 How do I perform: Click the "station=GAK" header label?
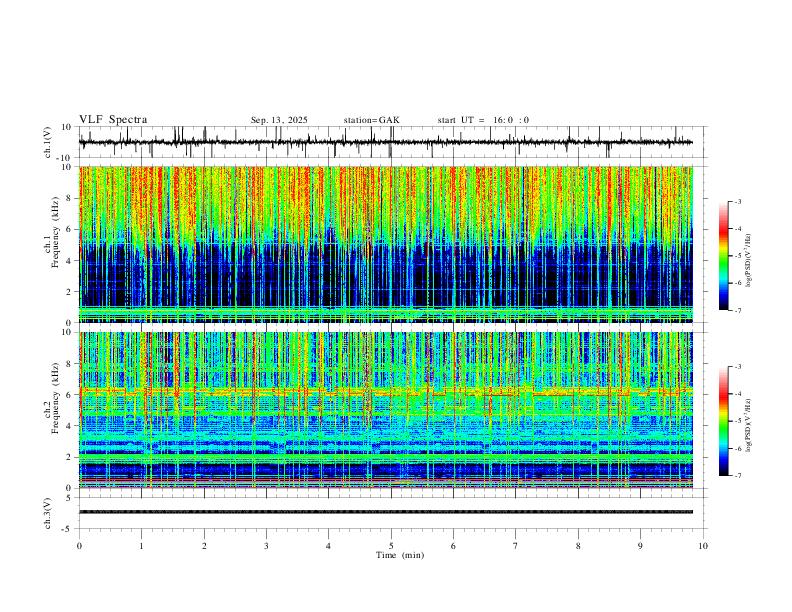coord(371,120)
